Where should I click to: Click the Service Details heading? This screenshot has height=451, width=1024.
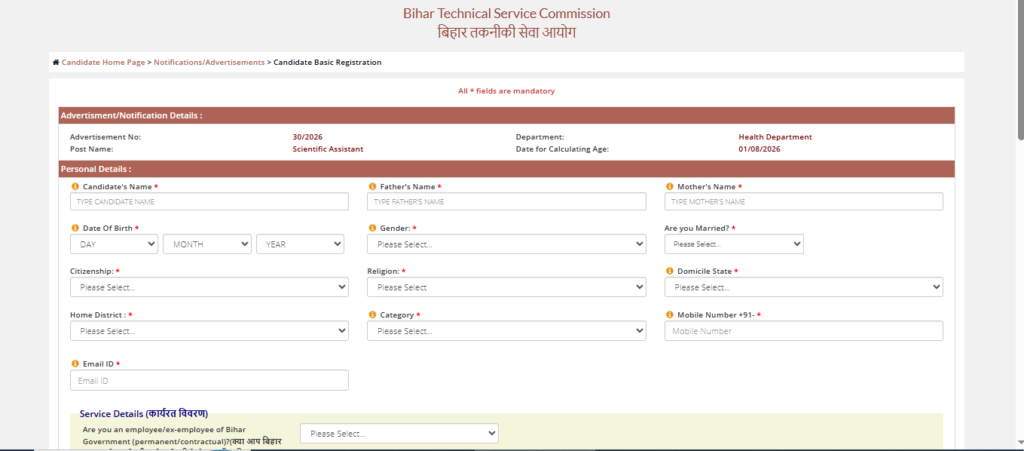[144, 413]
